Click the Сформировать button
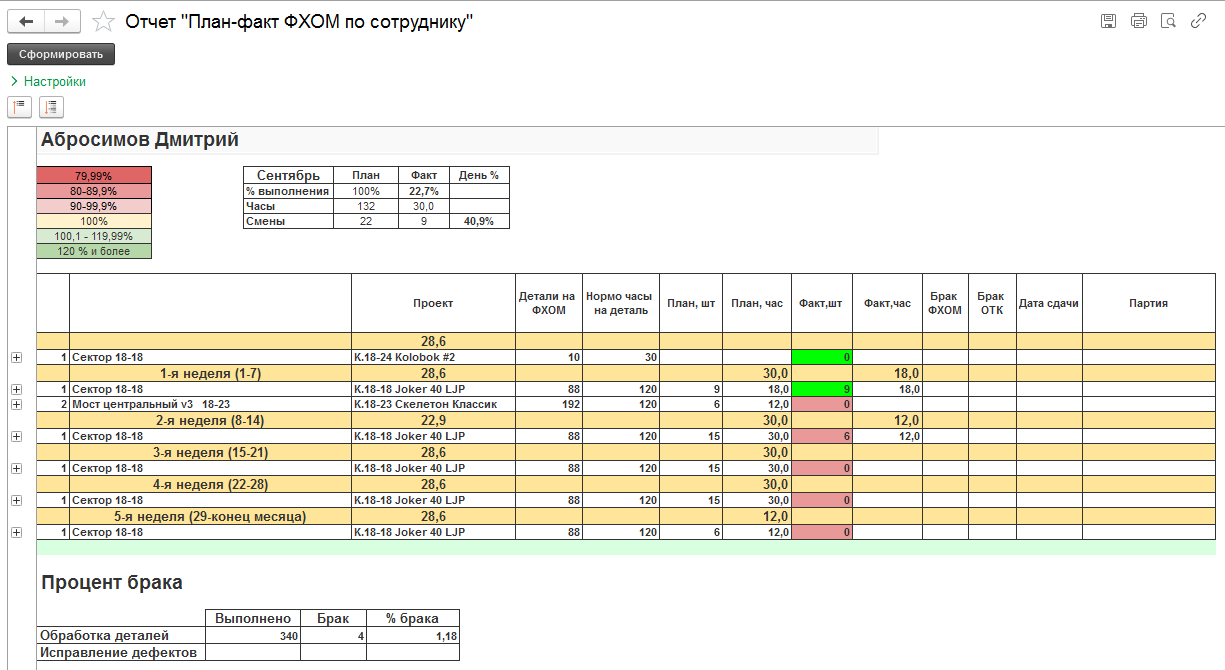The height and width of the screenshot is (670, 1225). pos(61,54)
